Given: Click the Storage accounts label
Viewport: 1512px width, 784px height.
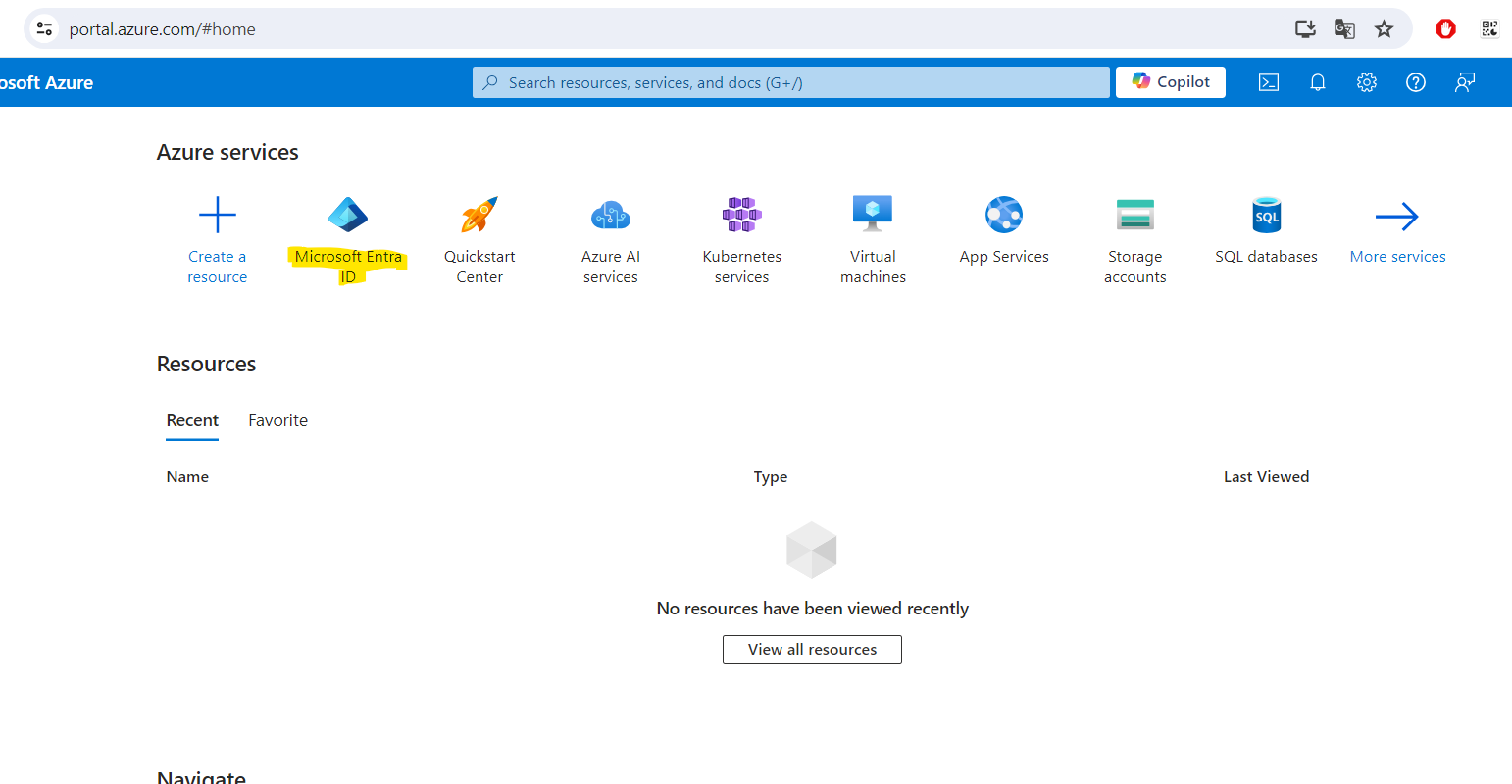Looking at the screenshot, I should pos(1135,267).
